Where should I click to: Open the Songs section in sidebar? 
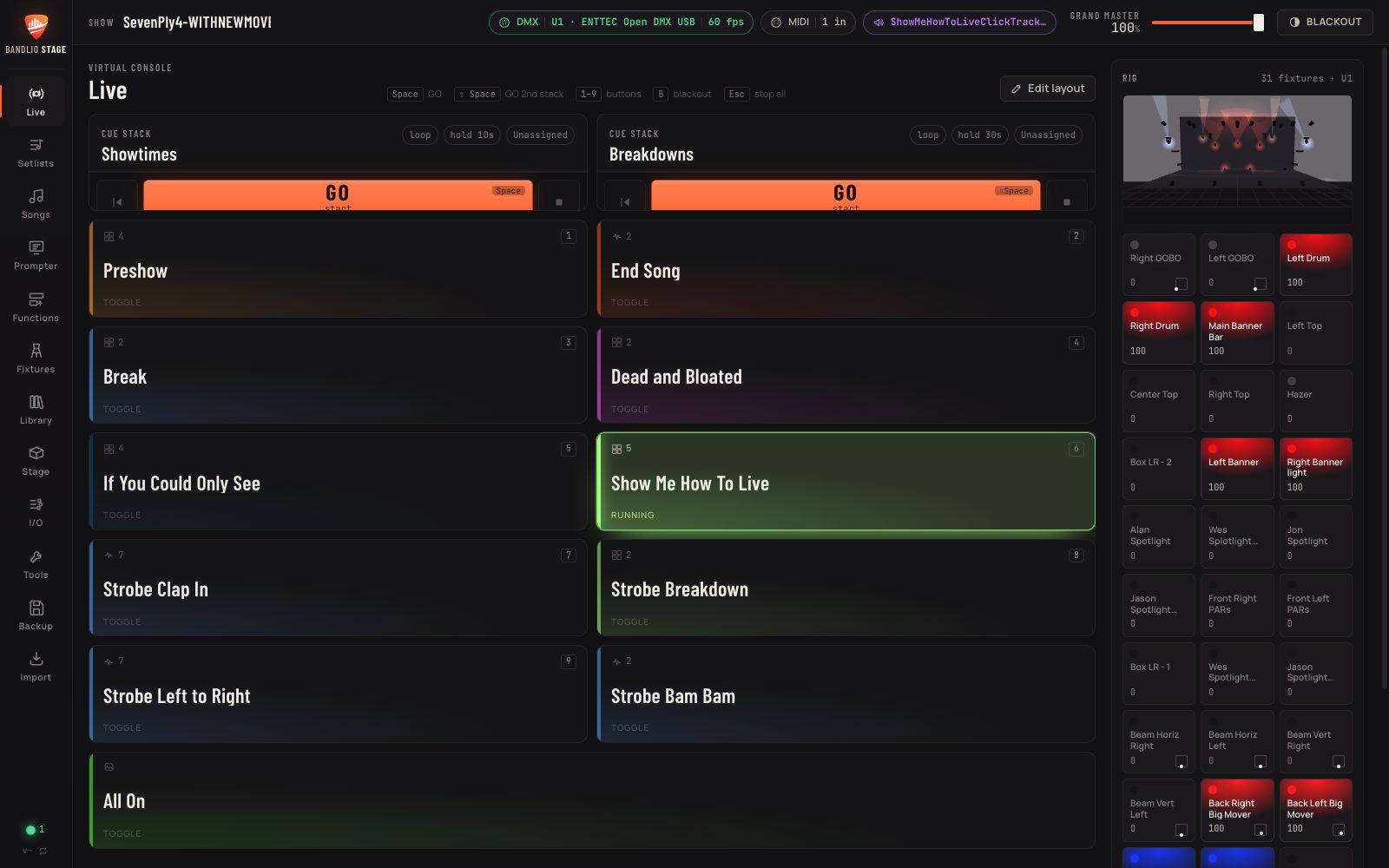[x=36, y=204]
